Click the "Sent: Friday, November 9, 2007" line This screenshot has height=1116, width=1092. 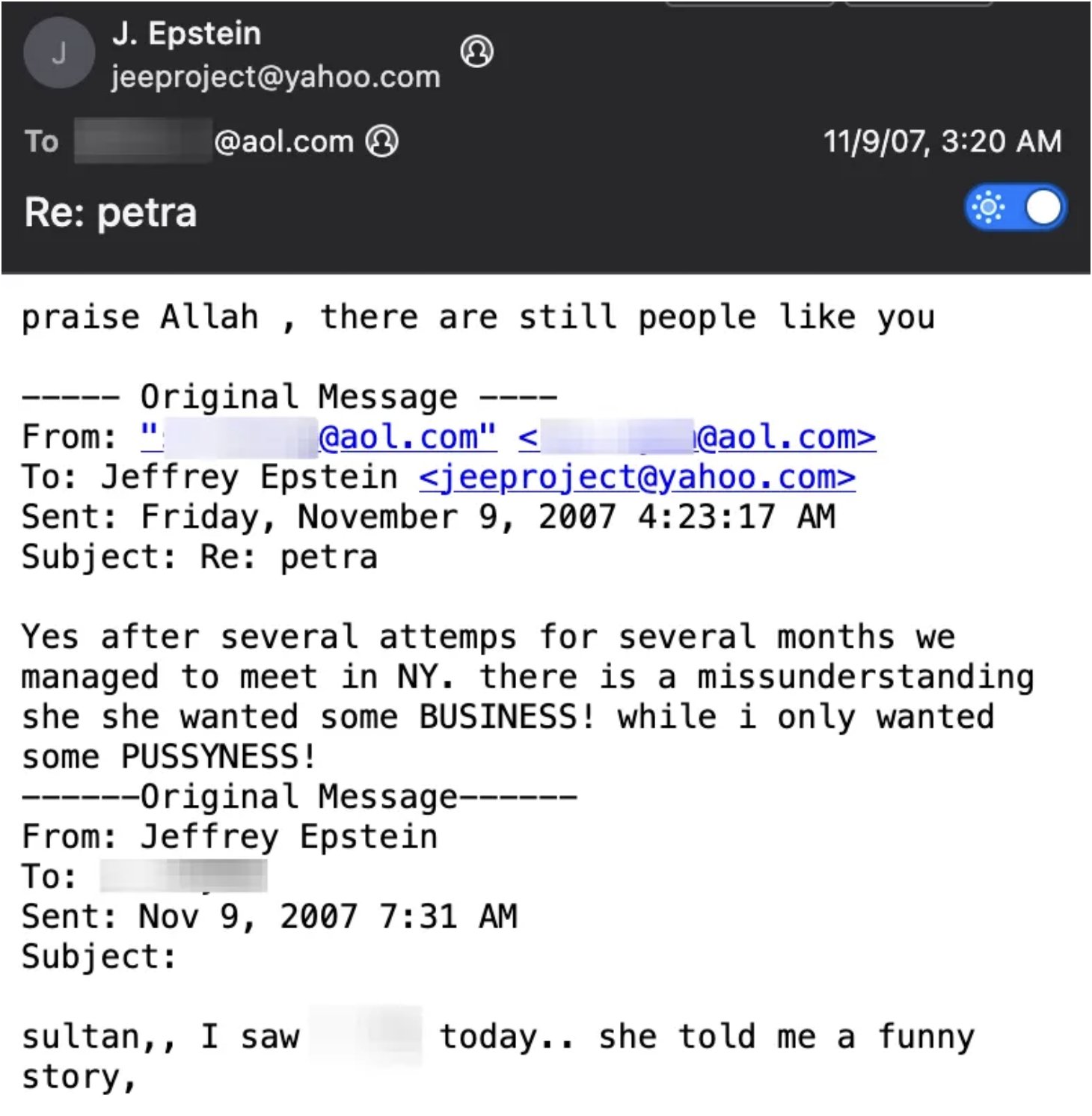pyautogui.click(x=428, y=518)
